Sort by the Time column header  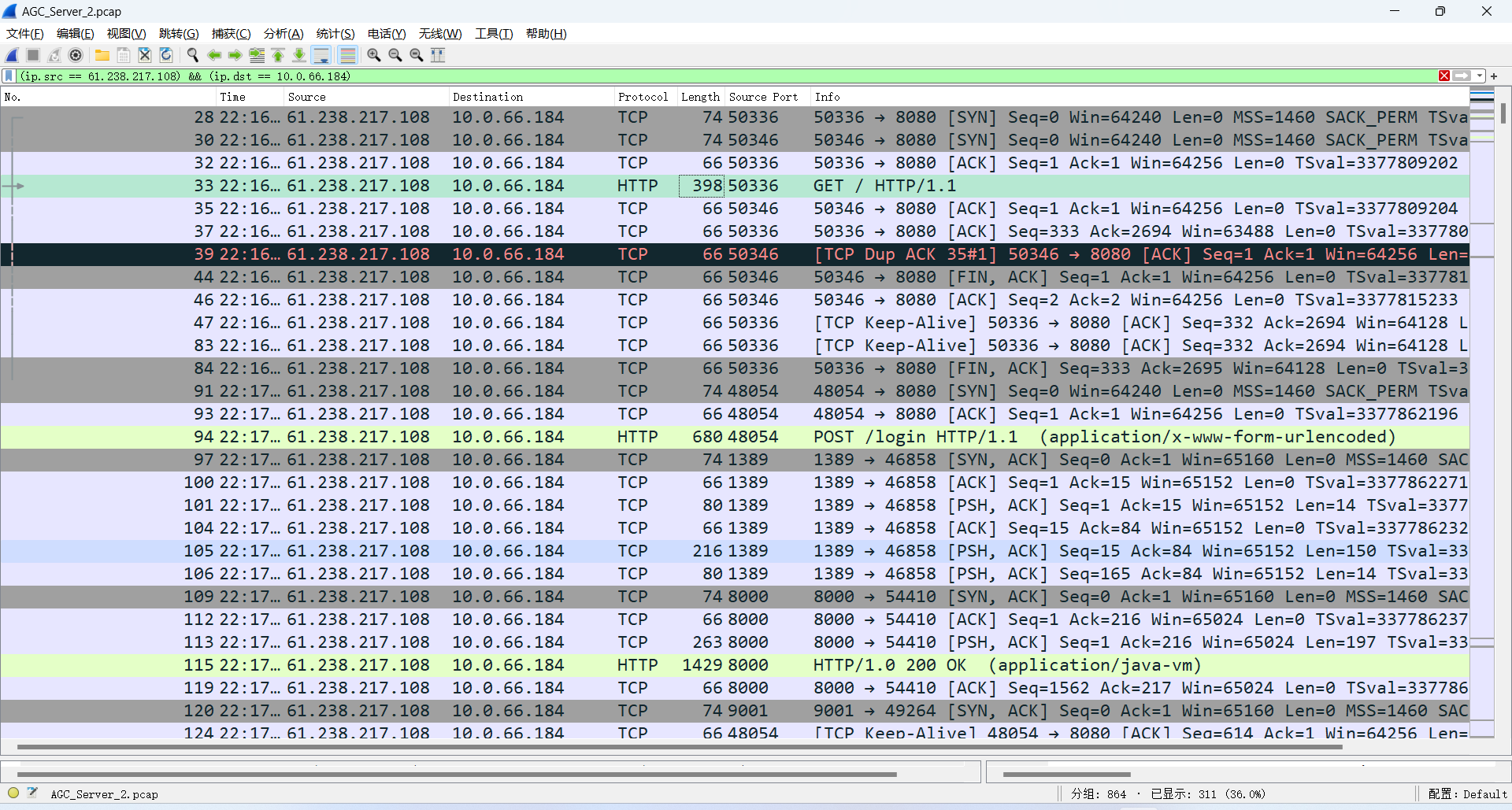pos(250,97)
